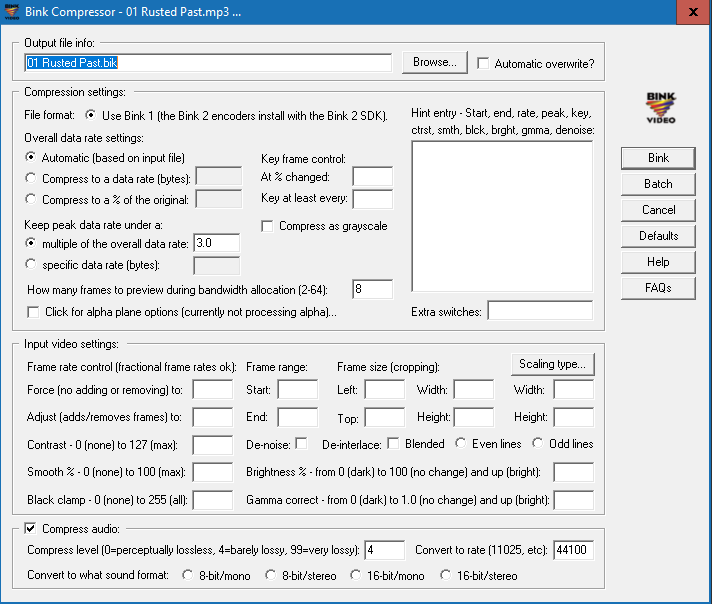The width and height of the screenshot is (712, 604).
Task: Select 8-bit/mono sound format
Action: 188,575
